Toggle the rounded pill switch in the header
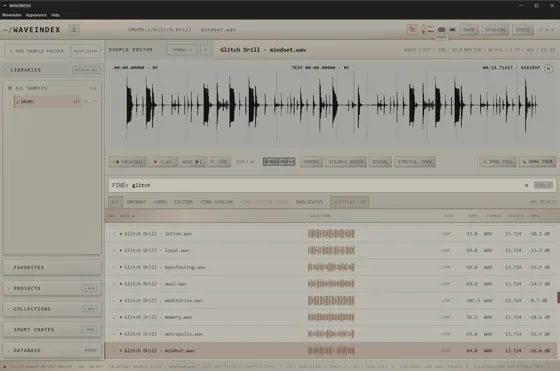 point(441,30)
